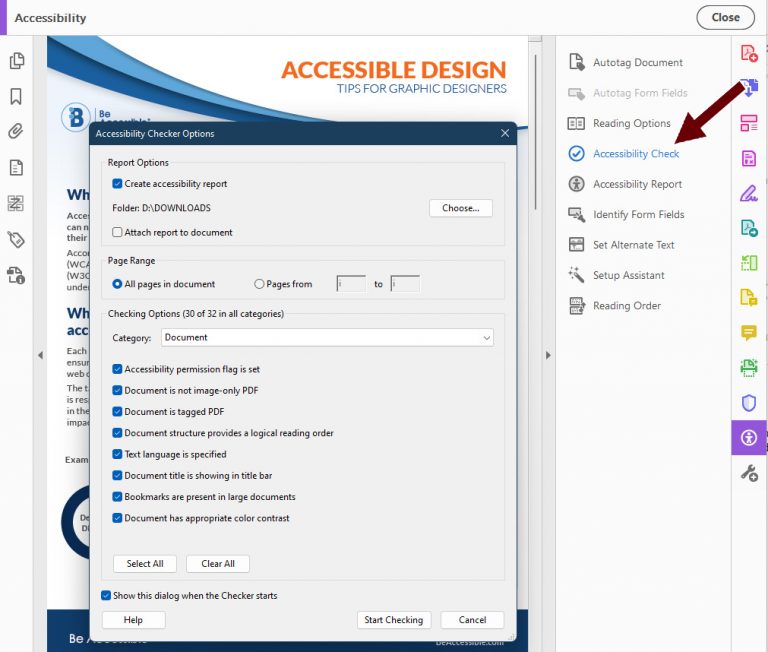Open Scan & OCR printer tool
768x652 pixels.
click(x=749, y=368)
